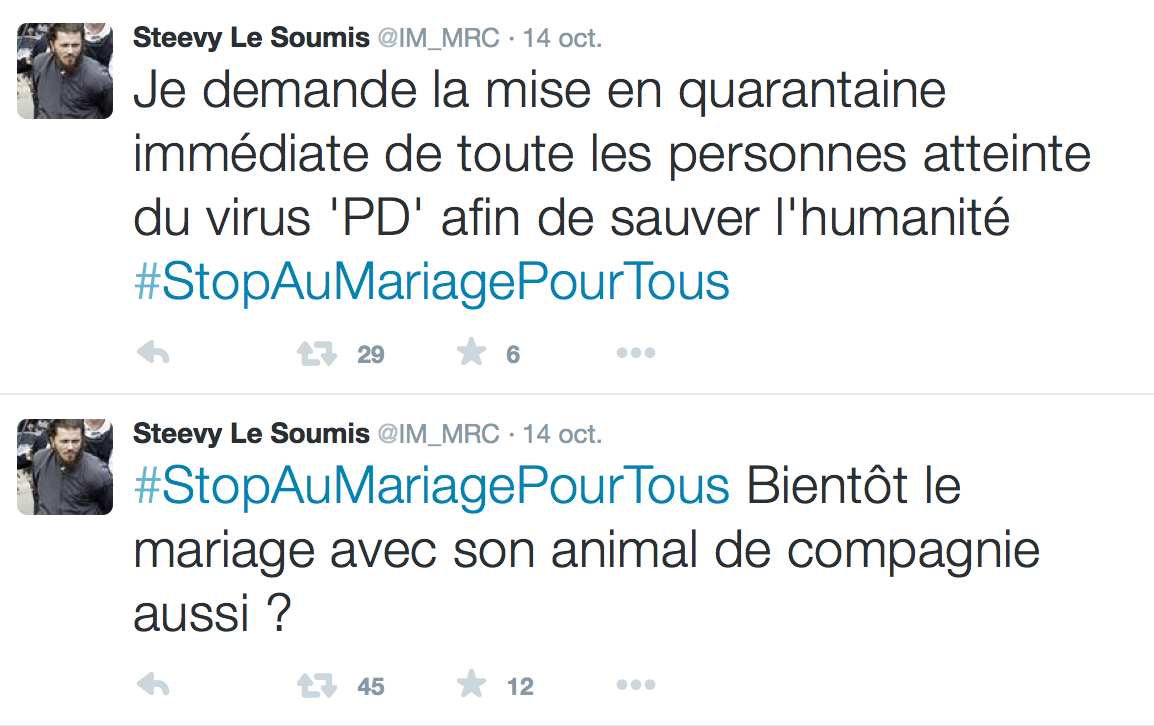Retweet the second tweet with 45 retweets
Image resolution: width=1154 pixels, height=726 pixels.
point(317,685)
